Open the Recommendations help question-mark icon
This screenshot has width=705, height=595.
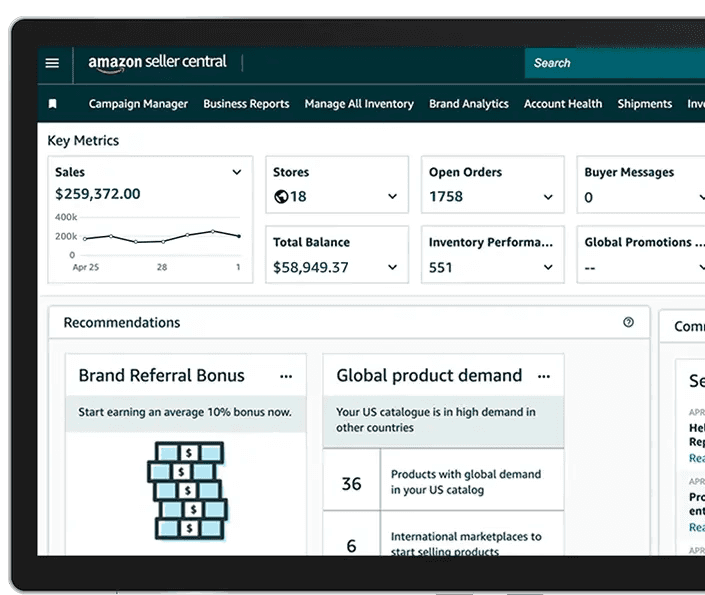(x=628, y=322)
